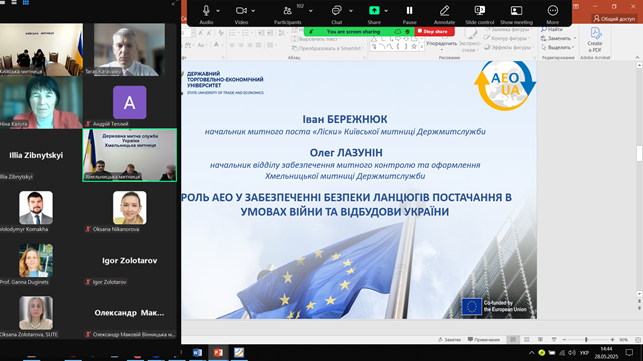The image size is (643, 361).
Task: Expand the Audio options arrow
Action: tap(218, 11)
